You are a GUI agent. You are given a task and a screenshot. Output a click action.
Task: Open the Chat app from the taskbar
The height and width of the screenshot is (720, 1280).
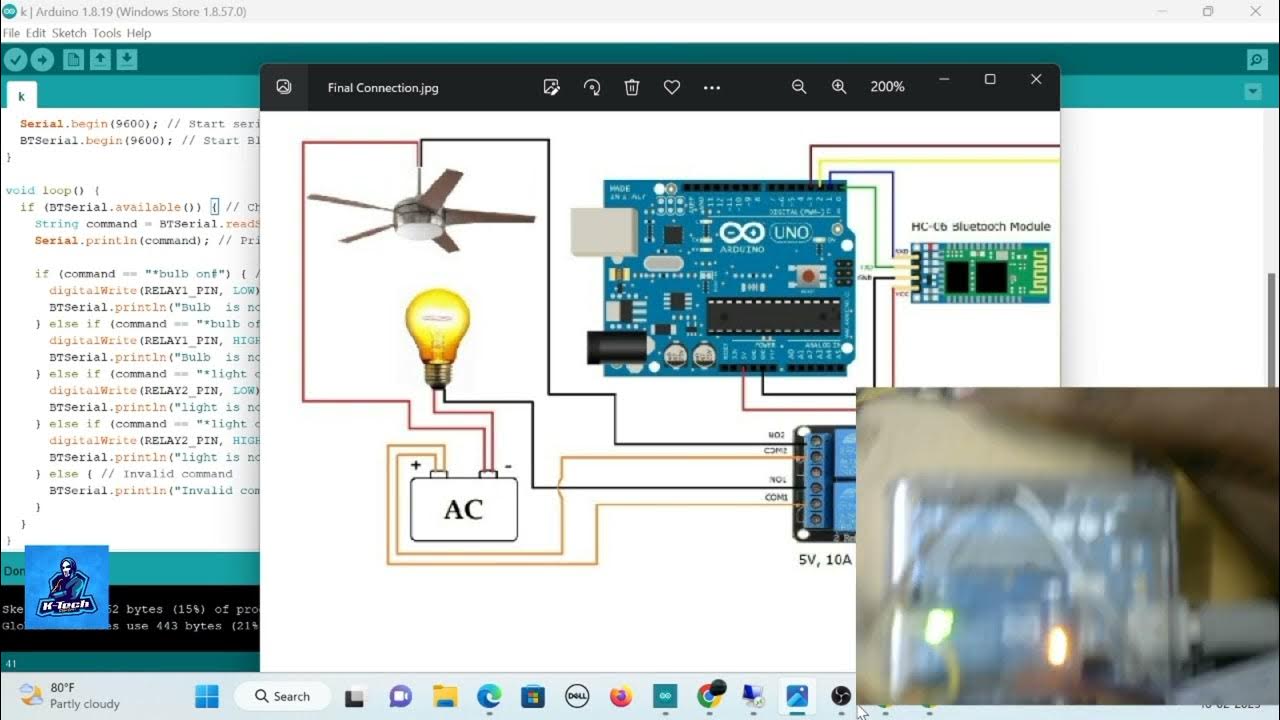400,696
